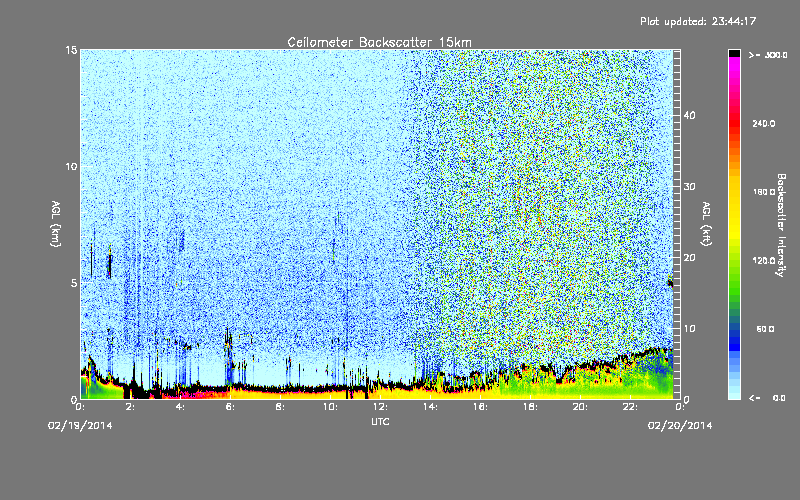Click the red band of the colorbar near 240.0
Screen dimensions: 800x500
pos(734,123)
